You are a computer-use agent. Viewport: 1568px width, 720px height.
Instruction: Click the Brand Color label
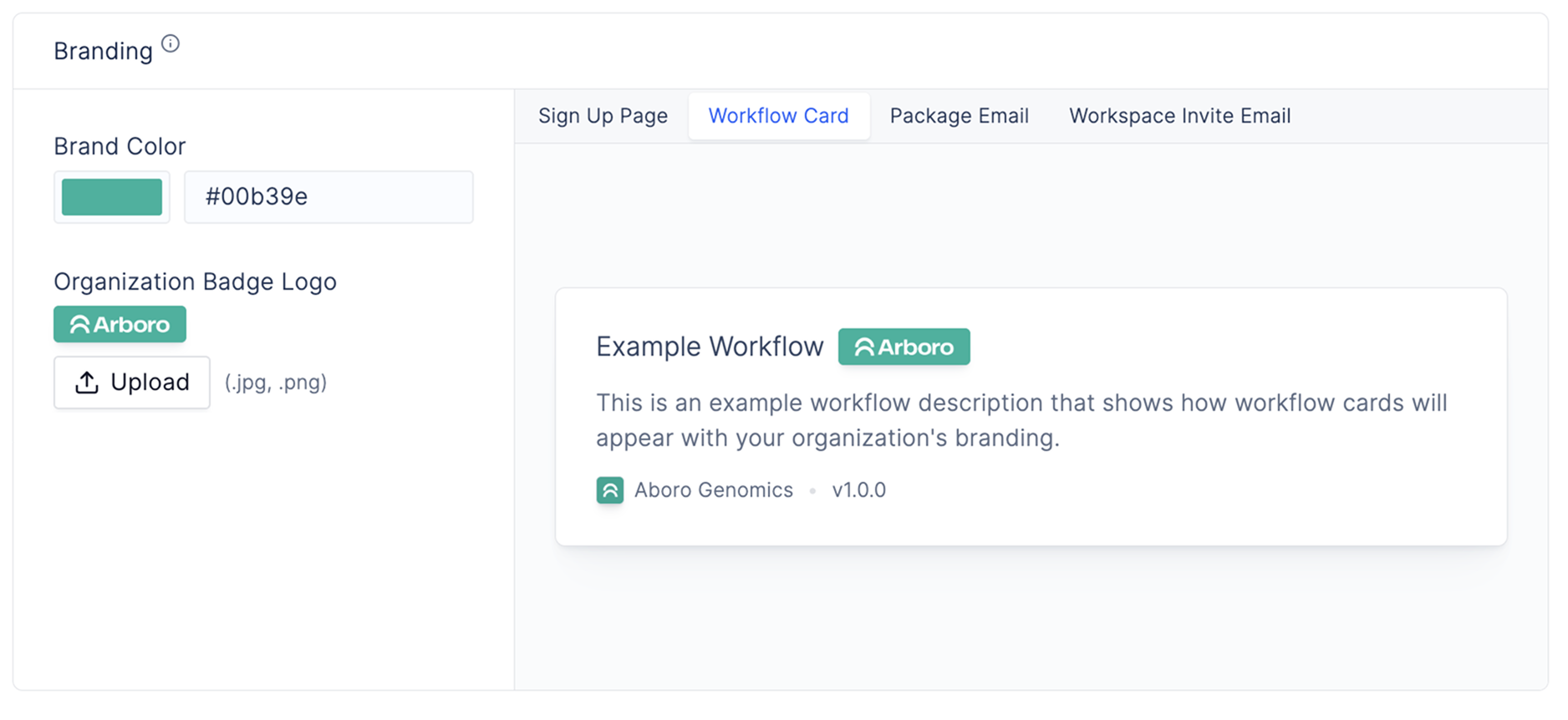tap(120, 146)
